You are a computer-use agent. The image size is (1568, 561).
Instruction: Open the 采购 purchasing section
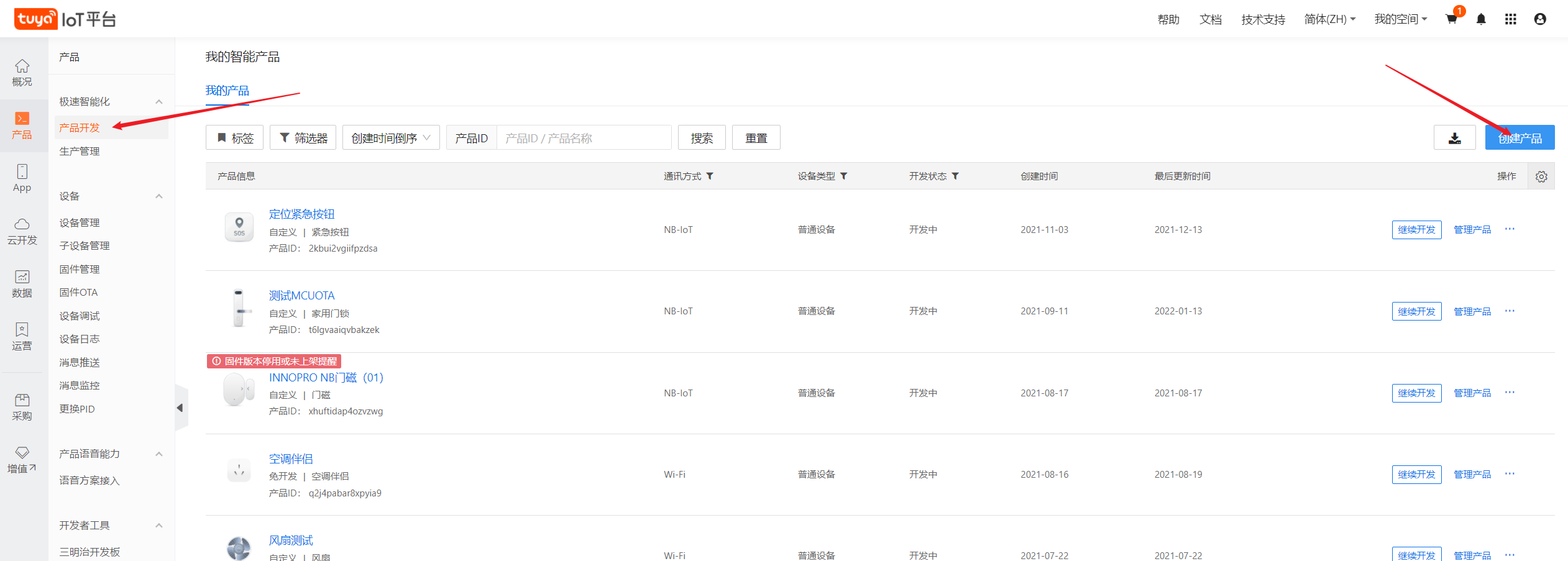22,407
